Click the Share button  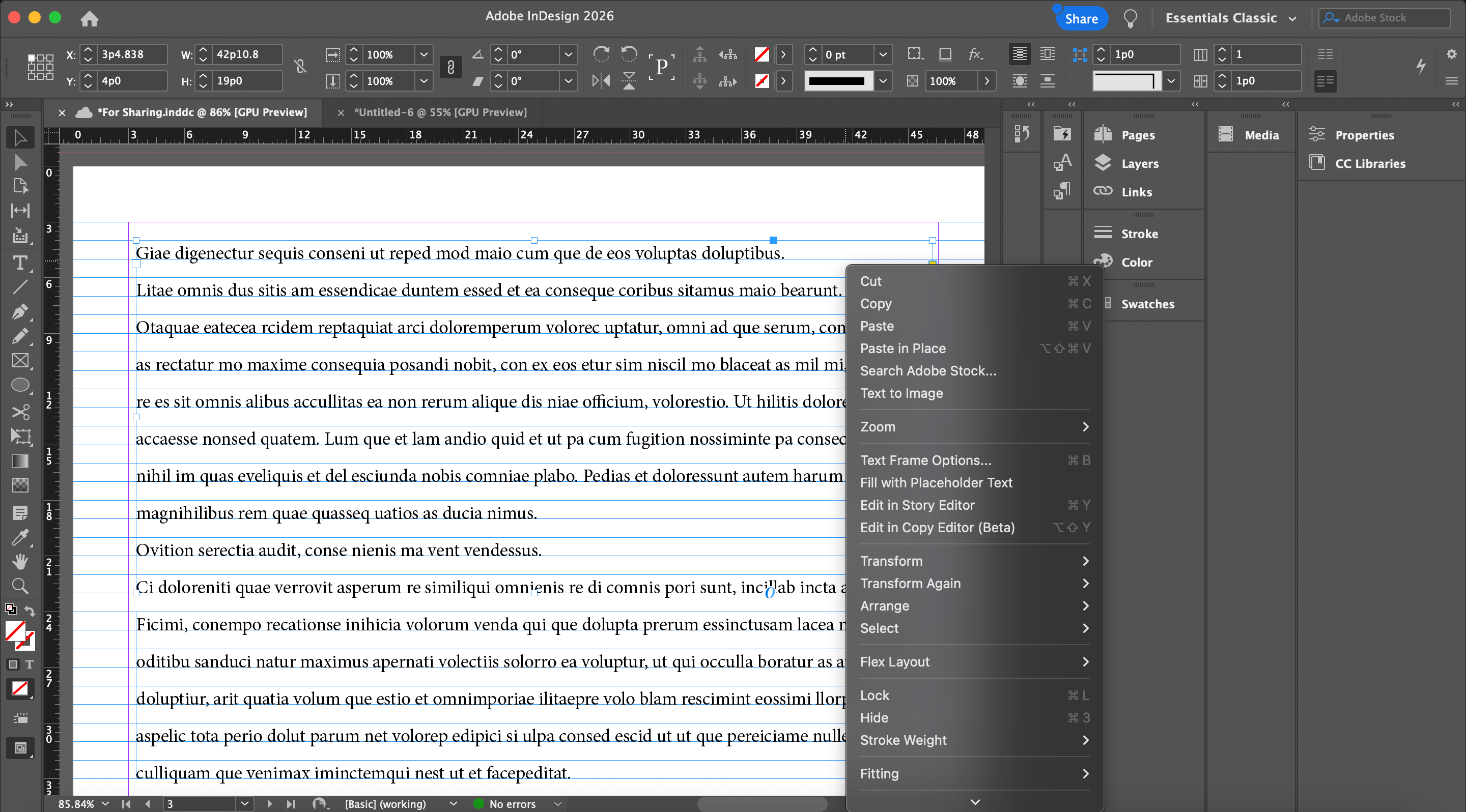(1081, 18)
